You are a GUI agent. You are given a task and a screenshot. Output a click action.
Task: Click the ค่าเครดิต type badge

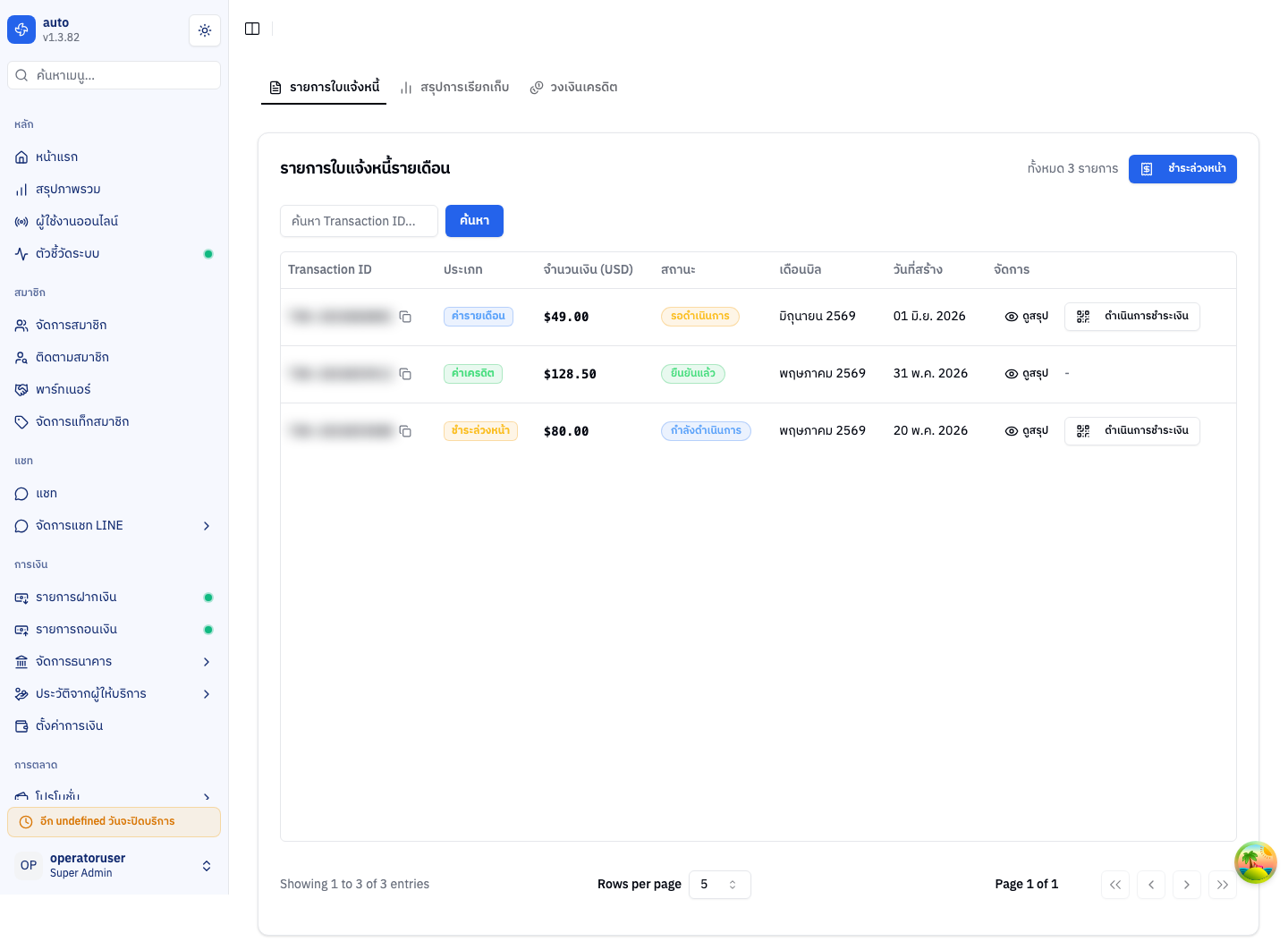(x=473, y=374)
